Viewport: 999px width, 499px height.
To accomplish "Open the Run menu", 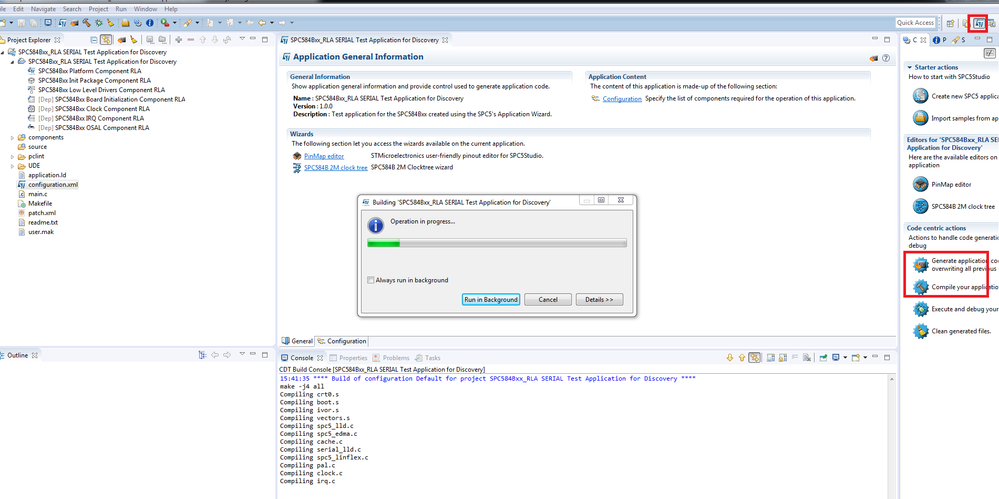I will (121, 10).
